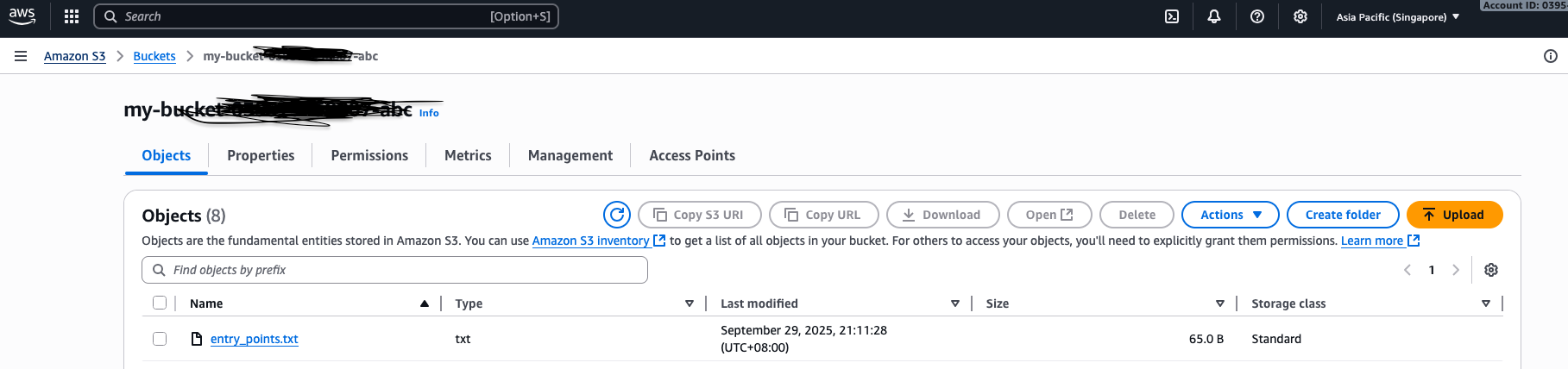Sort objects by Type arrow
The image size is (1568, 369).
[690, 303]
